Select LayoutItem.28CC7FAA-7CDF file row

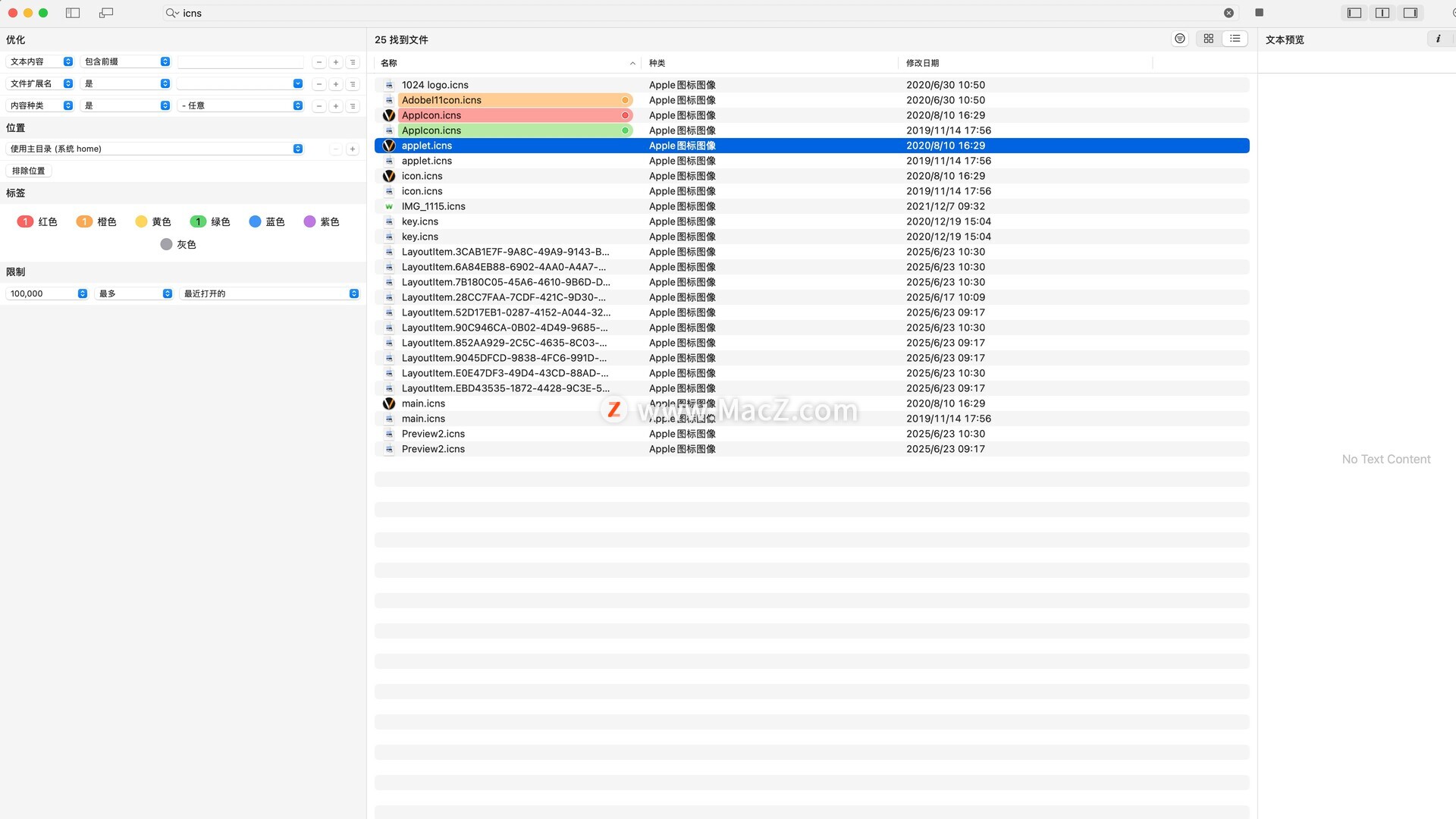click(x=811, y=297)
